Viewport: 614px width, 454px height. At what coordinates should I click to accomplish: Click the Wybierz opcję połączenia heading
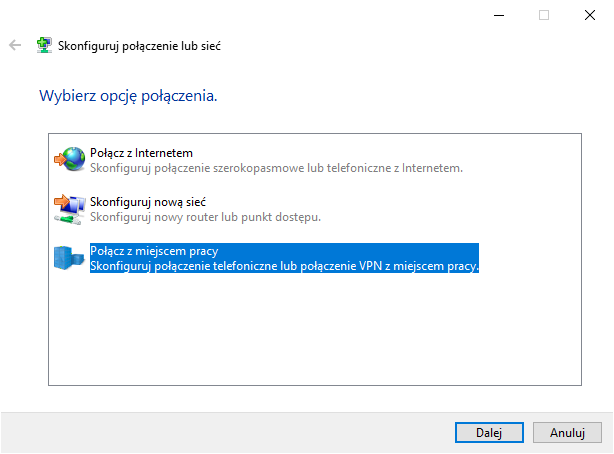click(x=128, y=96)
